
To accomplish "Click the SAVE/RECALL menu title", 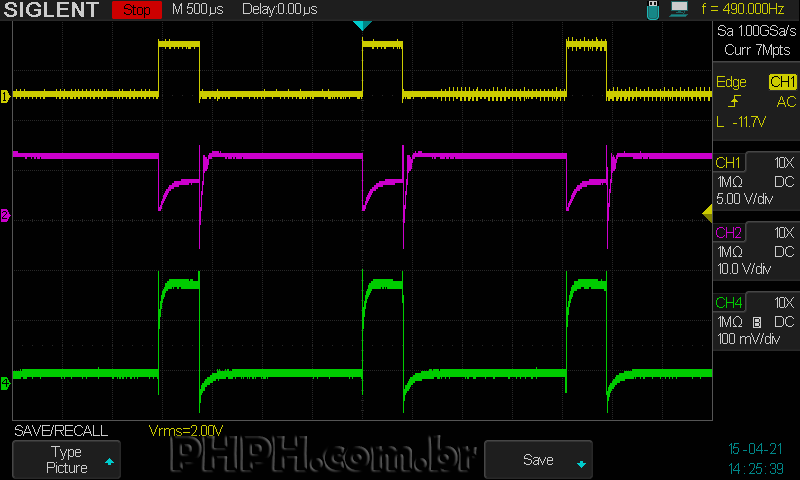I will tap(61, 431).
